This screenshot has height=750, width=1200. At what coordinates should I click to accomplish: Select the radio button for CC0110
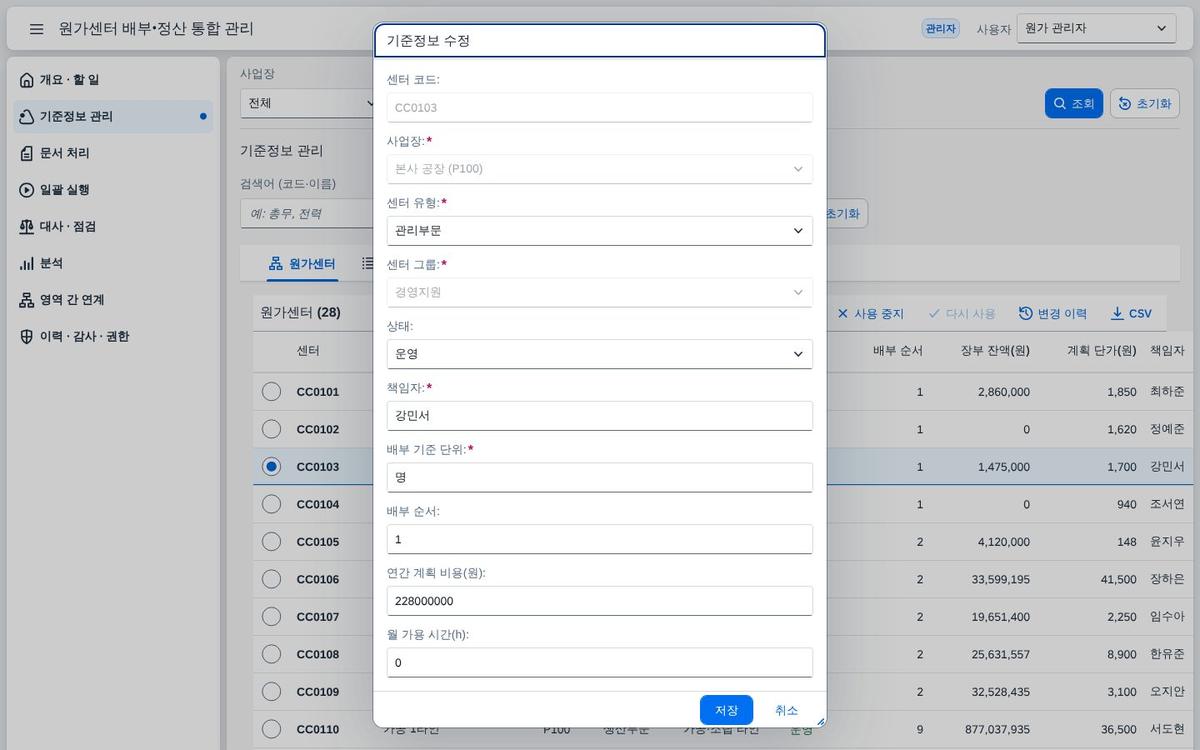coord(271,729)
